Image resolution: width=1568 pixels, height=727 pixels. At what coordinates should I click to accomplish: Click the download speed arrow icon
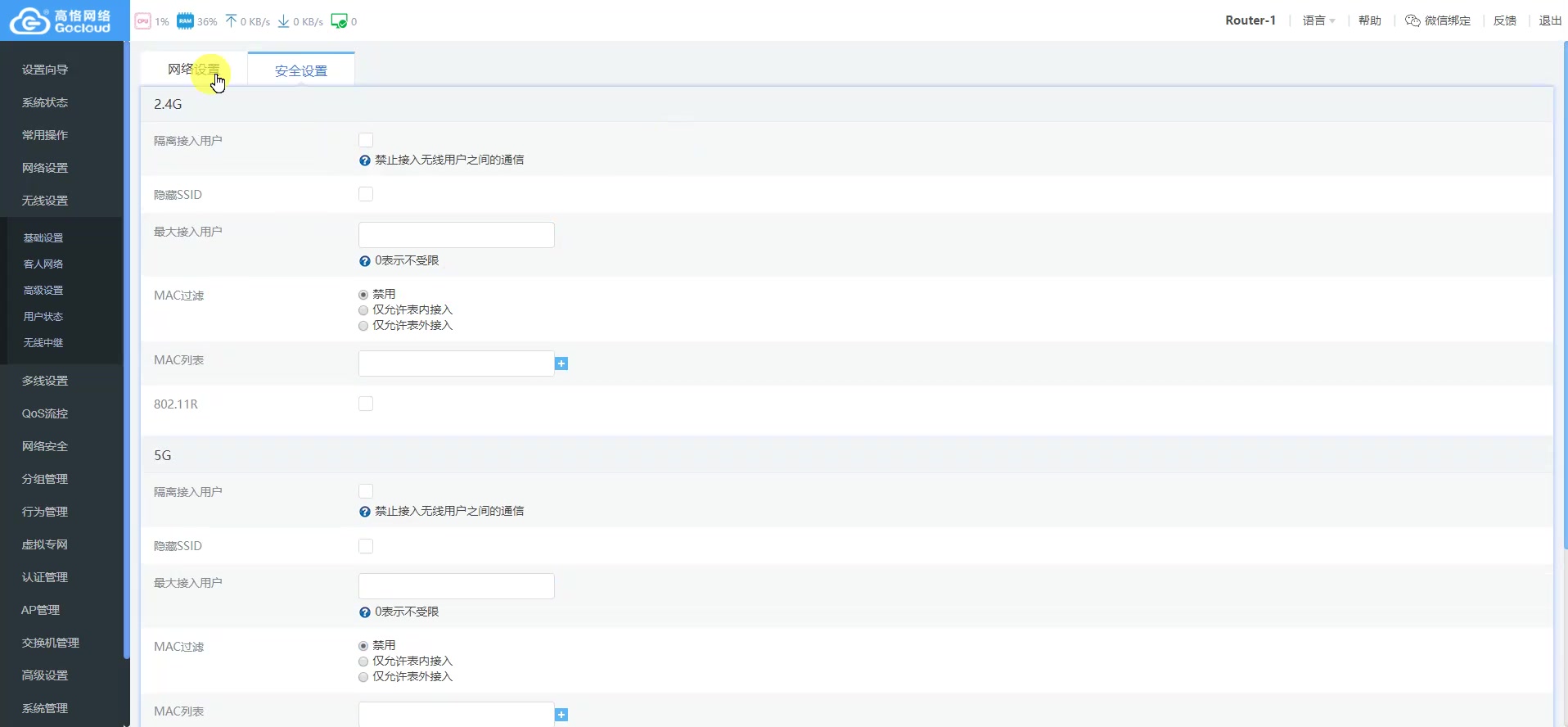pyautogui.click(x=283, y=21)
